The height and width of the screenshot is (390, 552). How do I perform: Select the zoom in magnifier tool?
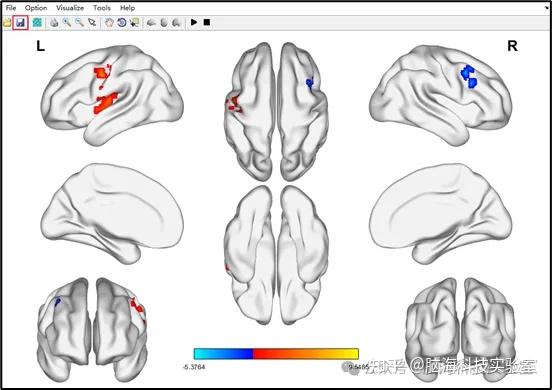pos(67,23)
